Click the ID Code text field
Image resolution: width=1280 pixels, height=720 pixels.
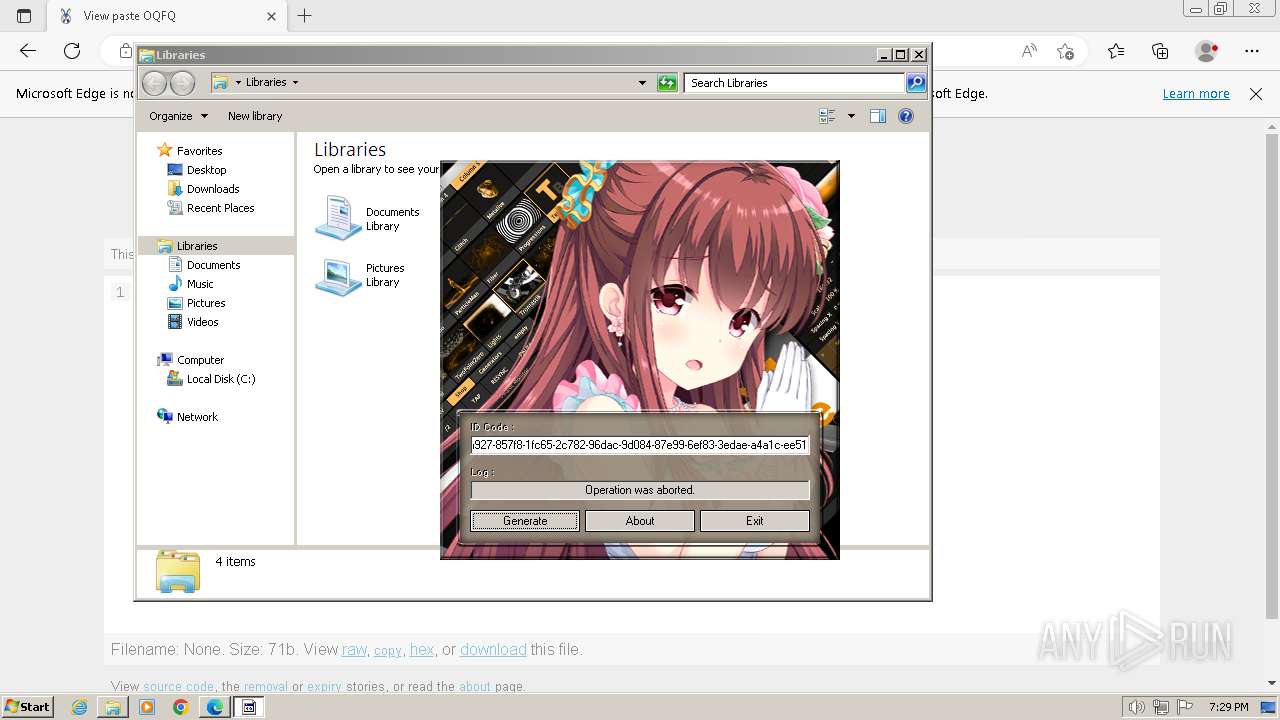pyautogui.click(x=640, y=445)
